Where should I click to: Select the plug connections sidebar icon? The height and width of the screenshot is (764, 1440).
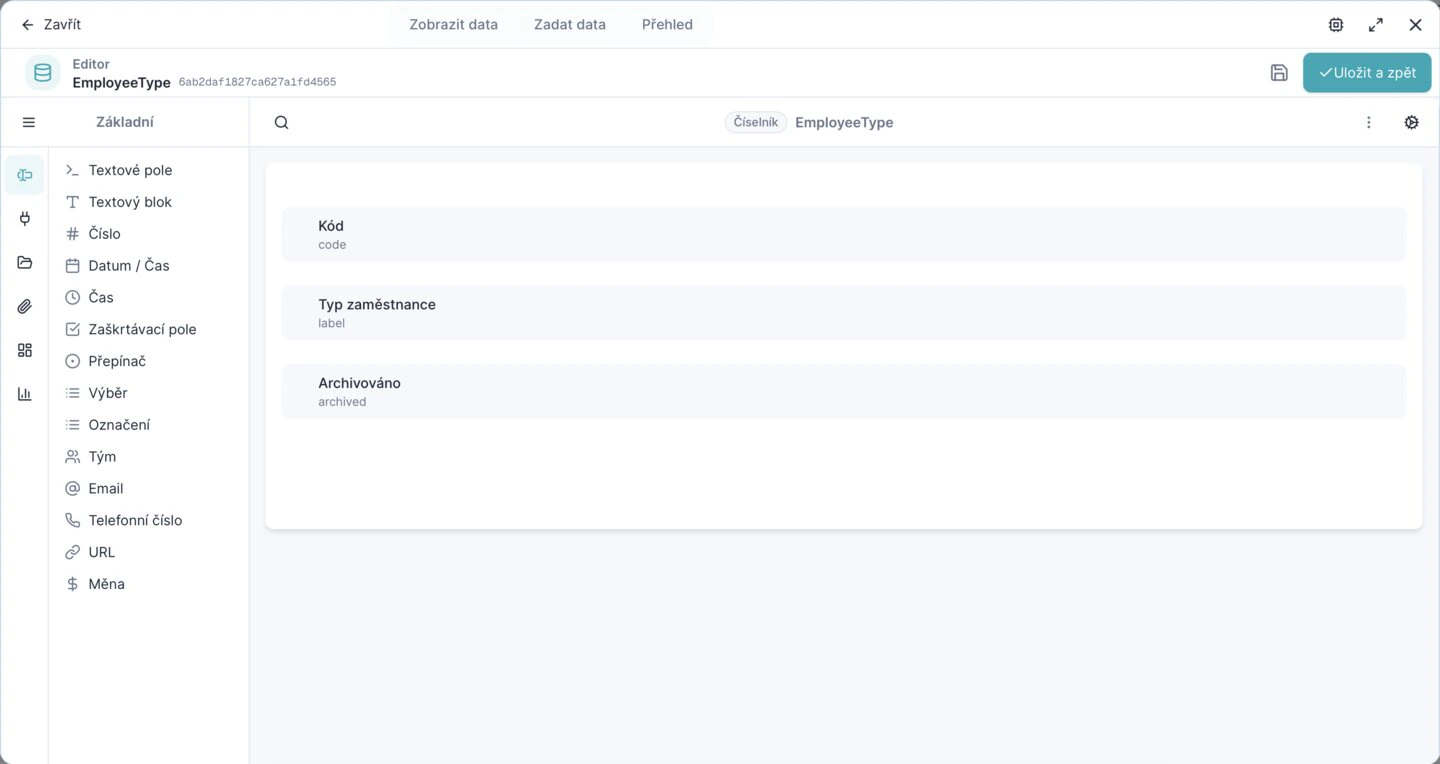pyautogui.click(x=25, y=219)
